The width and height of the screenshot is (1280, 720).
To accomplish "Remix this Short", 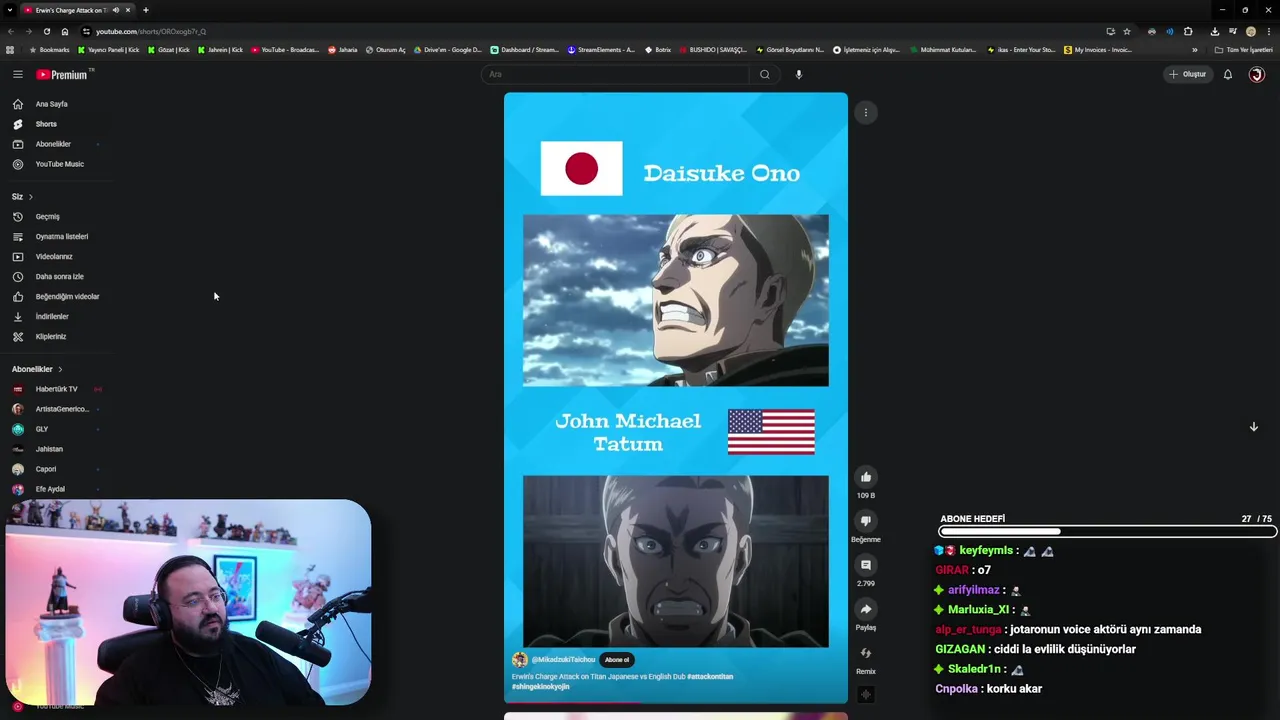I will [866, 653].
